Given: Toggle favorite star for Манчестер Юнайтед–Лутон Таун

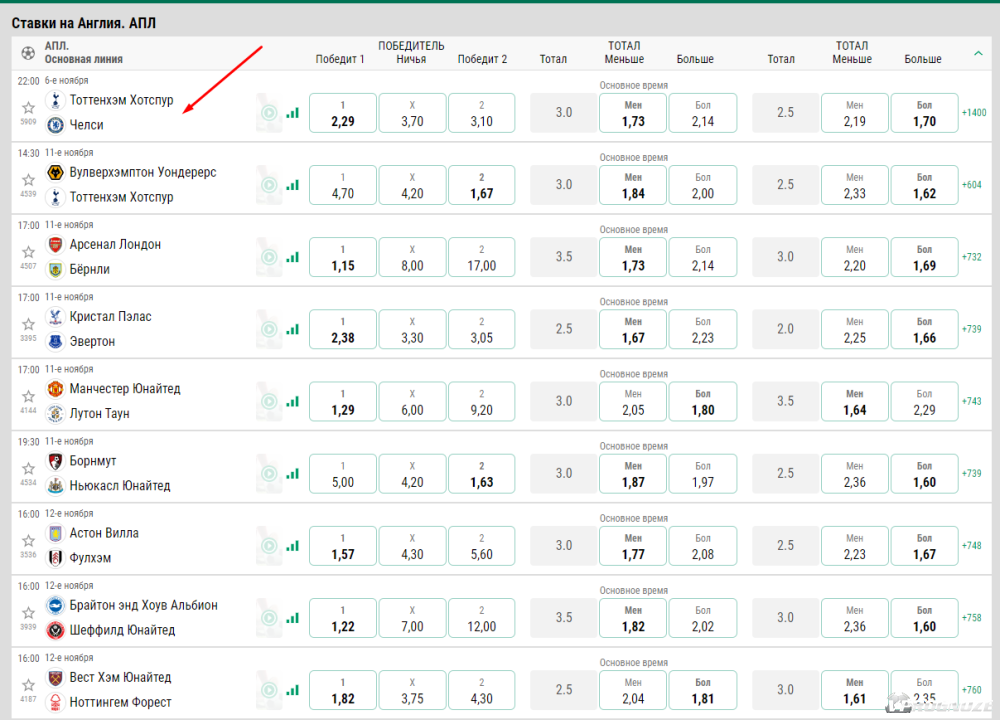Looking at the screenshot, I should point(28,396).
